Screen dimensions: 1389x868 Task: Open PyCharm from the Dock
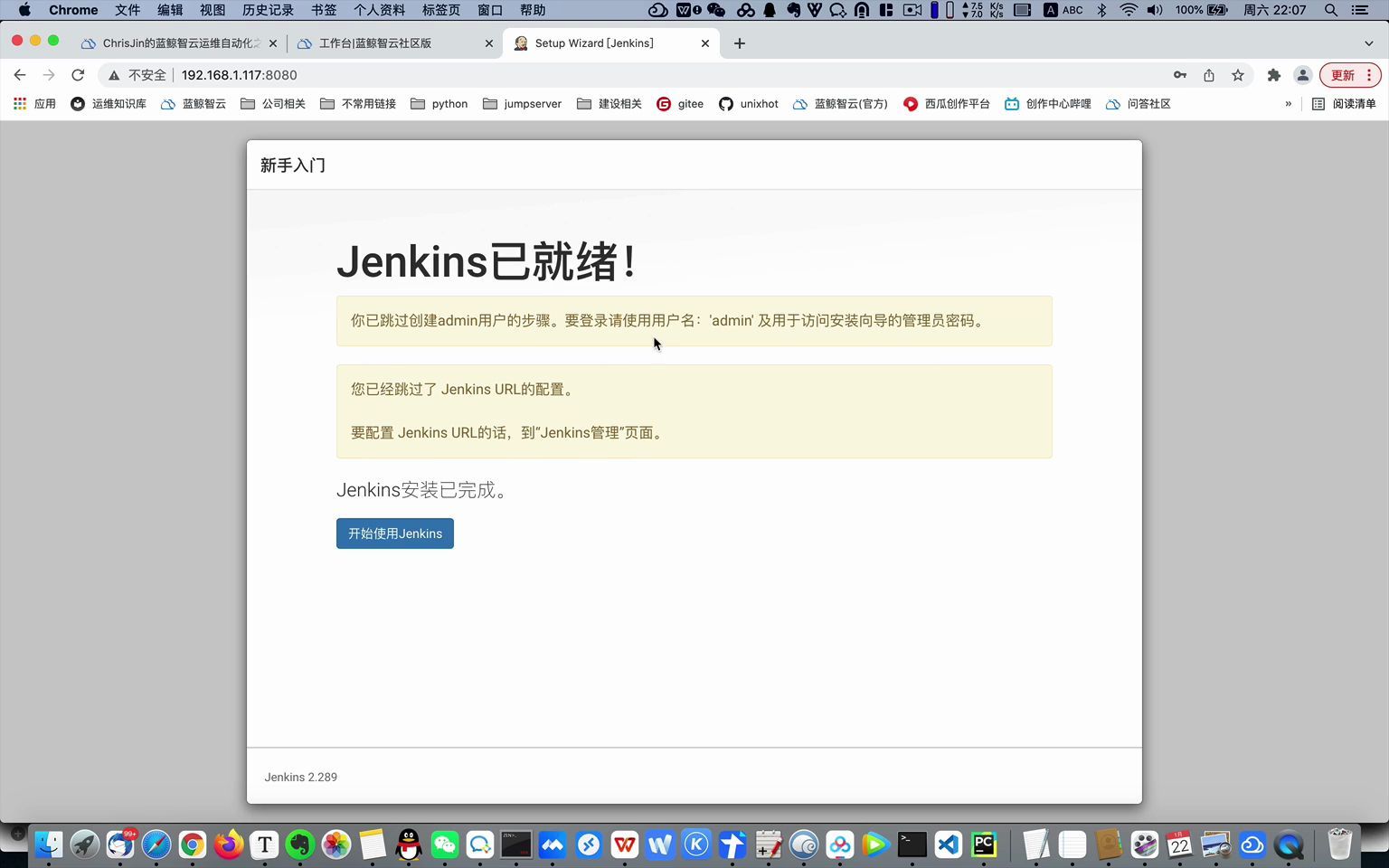tap(984, 844)
